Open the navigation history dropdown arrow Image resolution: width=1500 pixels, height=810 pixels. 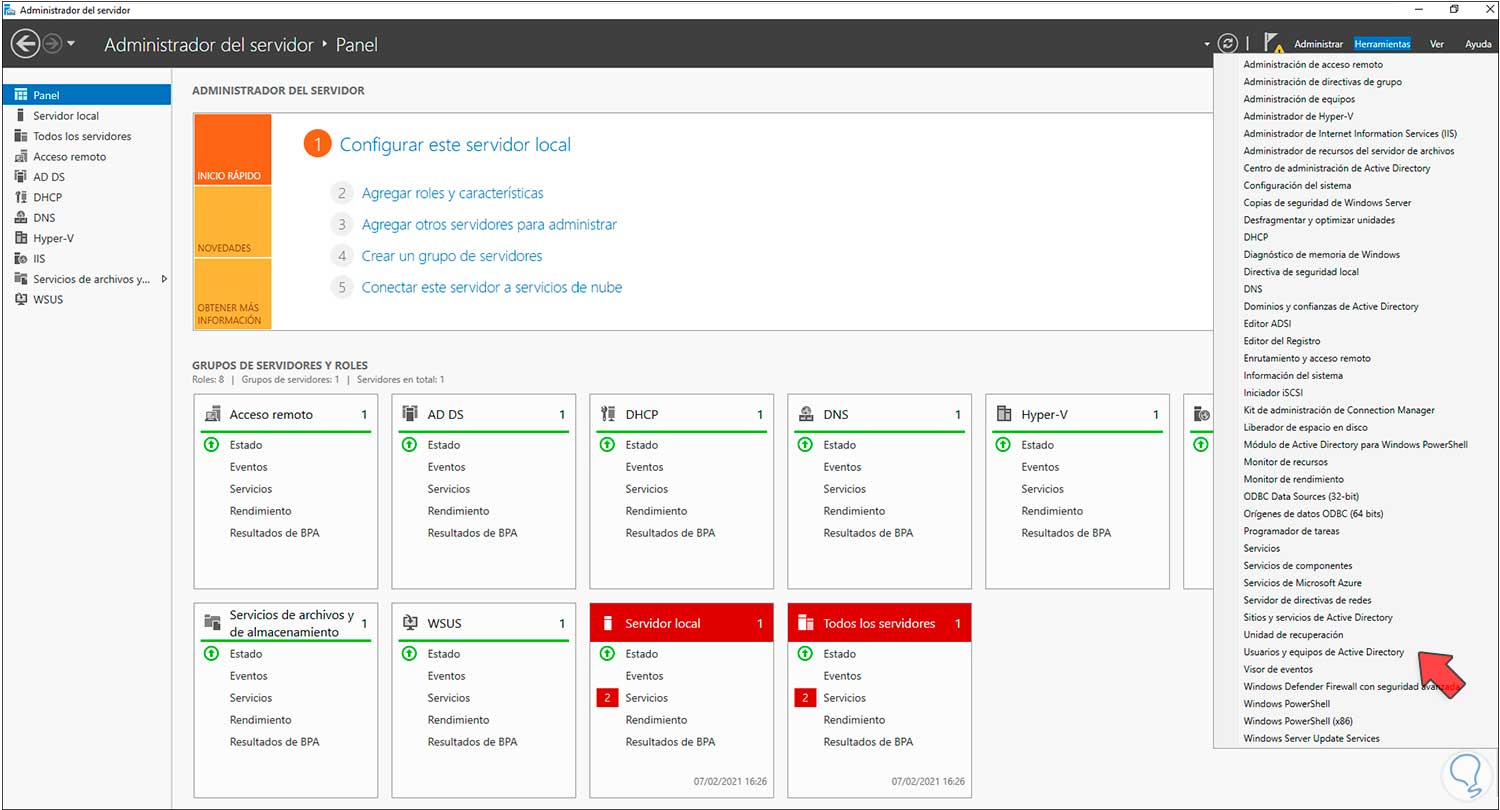coord(71,45)
